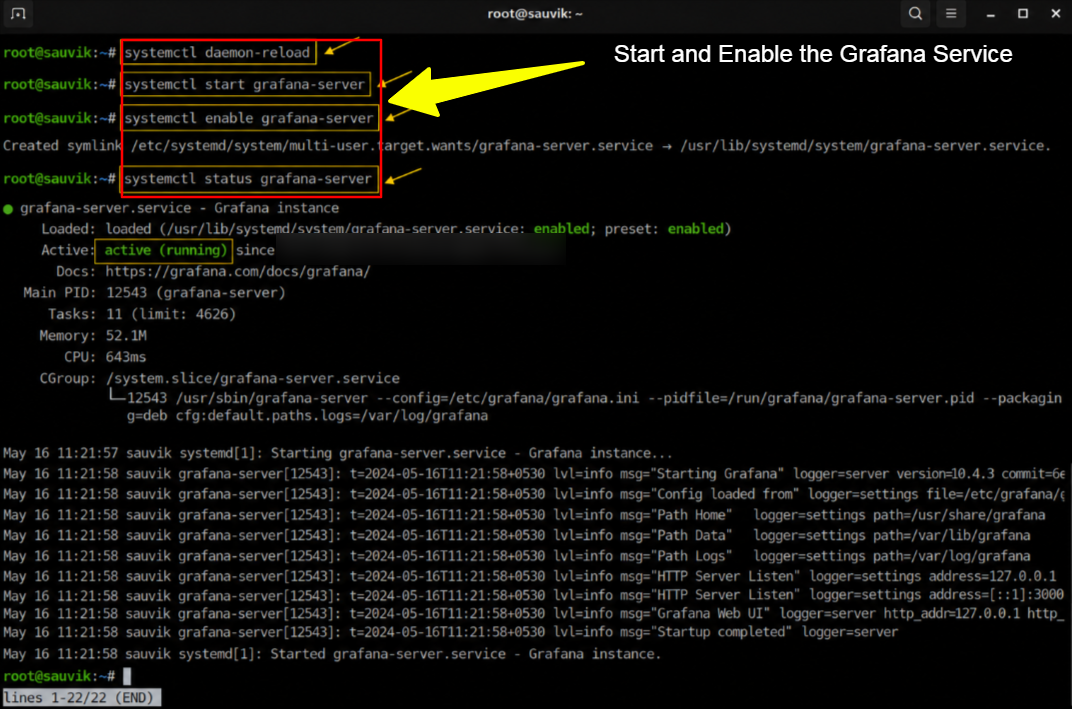The height and width of the screenshot is (709, 1072).
Task: Click the active (running) status text
Action: click(165, 250)
